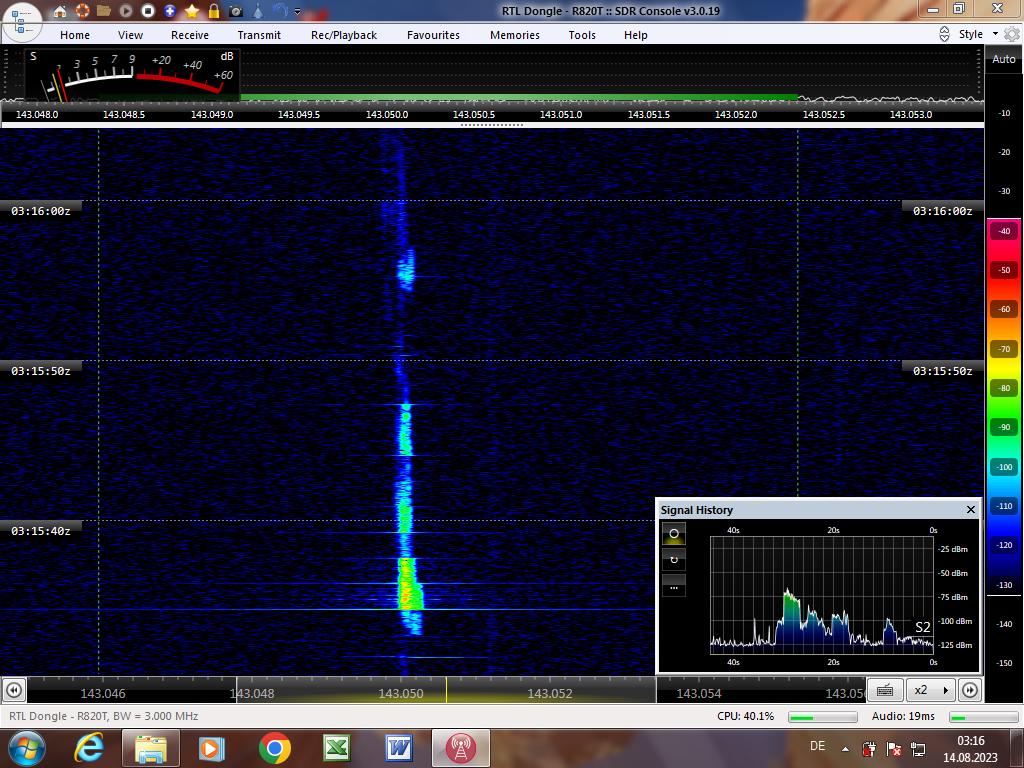Click the 03:15:40z time label

pyautogui.click(x=40, y=531)
